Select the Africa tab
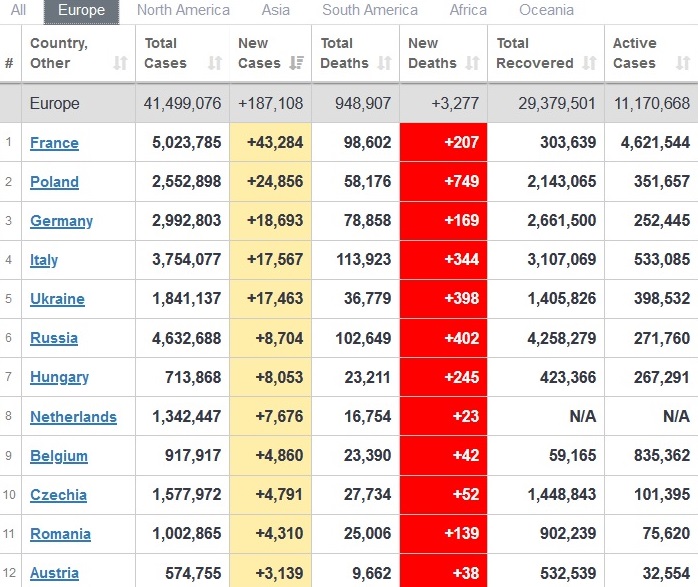The height and width of the screenshot is (587, 698). tap(468, 10)
